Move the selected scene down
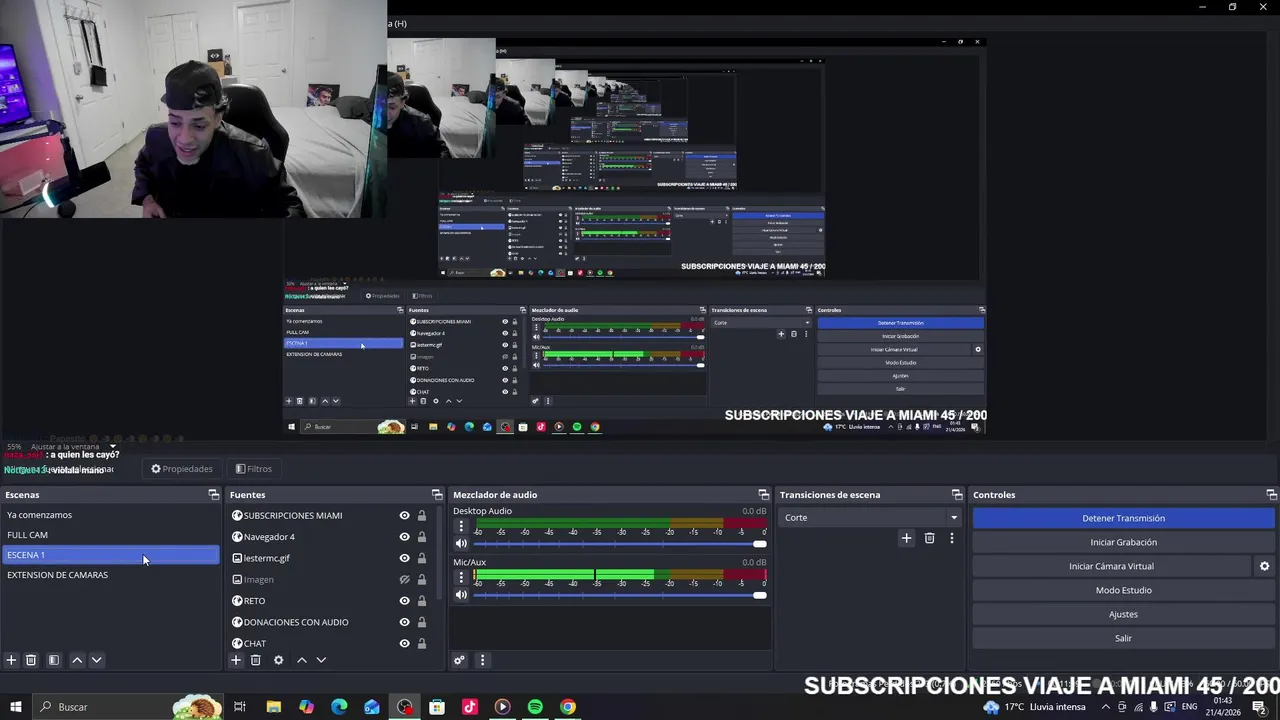This screenshot has height=720, width=1280. pos(96,660)
